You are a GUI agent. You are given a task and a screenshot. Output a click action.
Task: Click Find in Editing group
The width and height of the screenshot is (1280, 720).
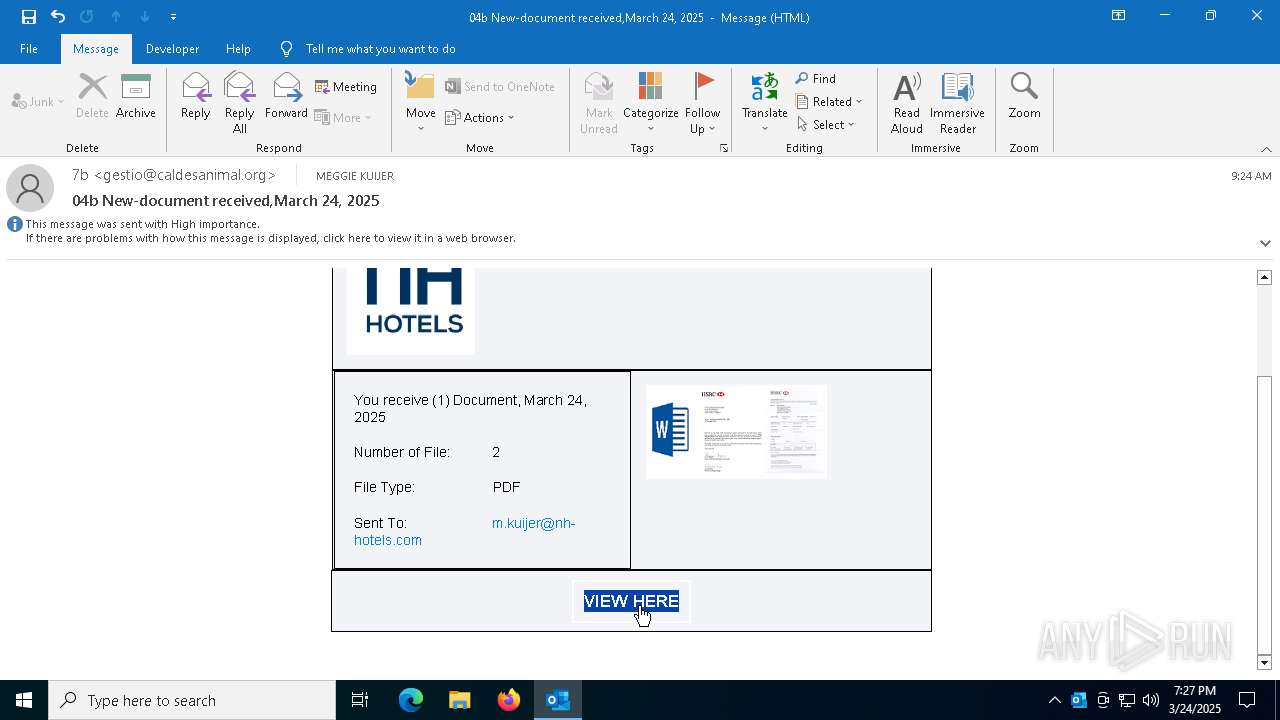pos(816,79)
